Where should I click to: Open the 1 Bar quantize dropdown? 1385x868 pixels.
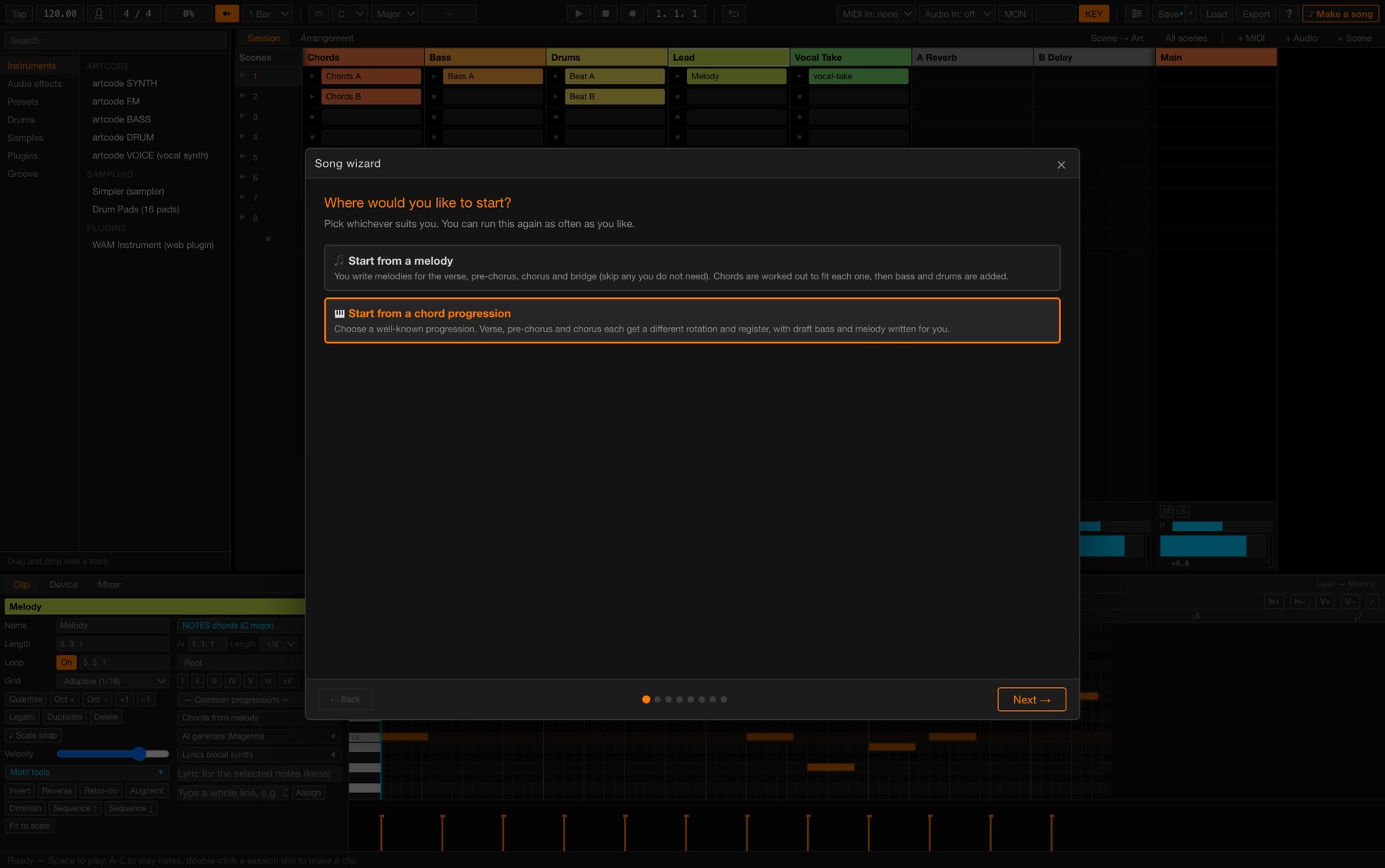(x=268, y=14)
